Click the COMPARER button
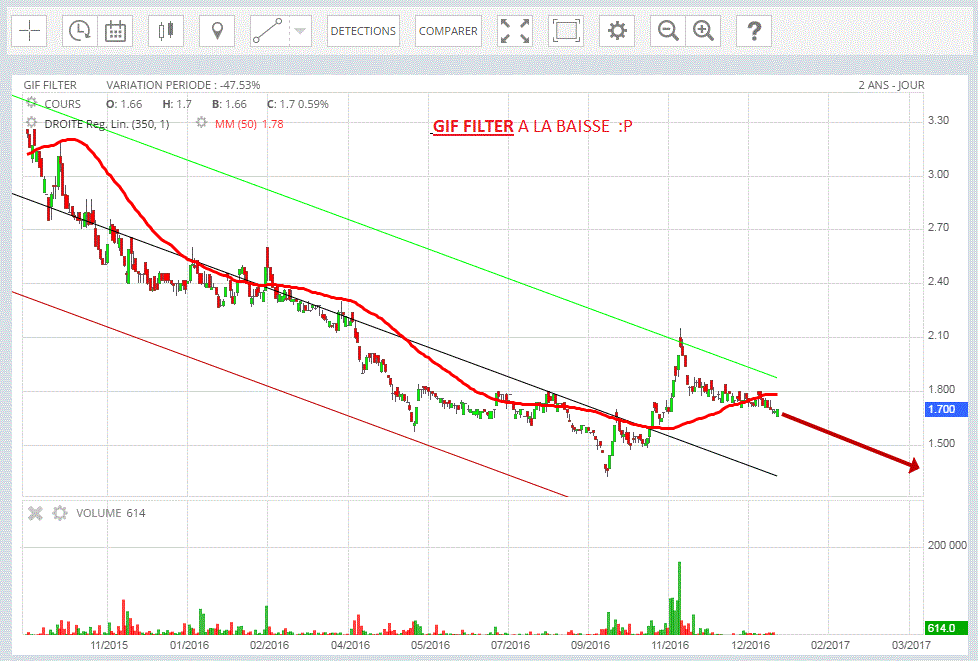978x661 pixels. (x=448, y=31)
